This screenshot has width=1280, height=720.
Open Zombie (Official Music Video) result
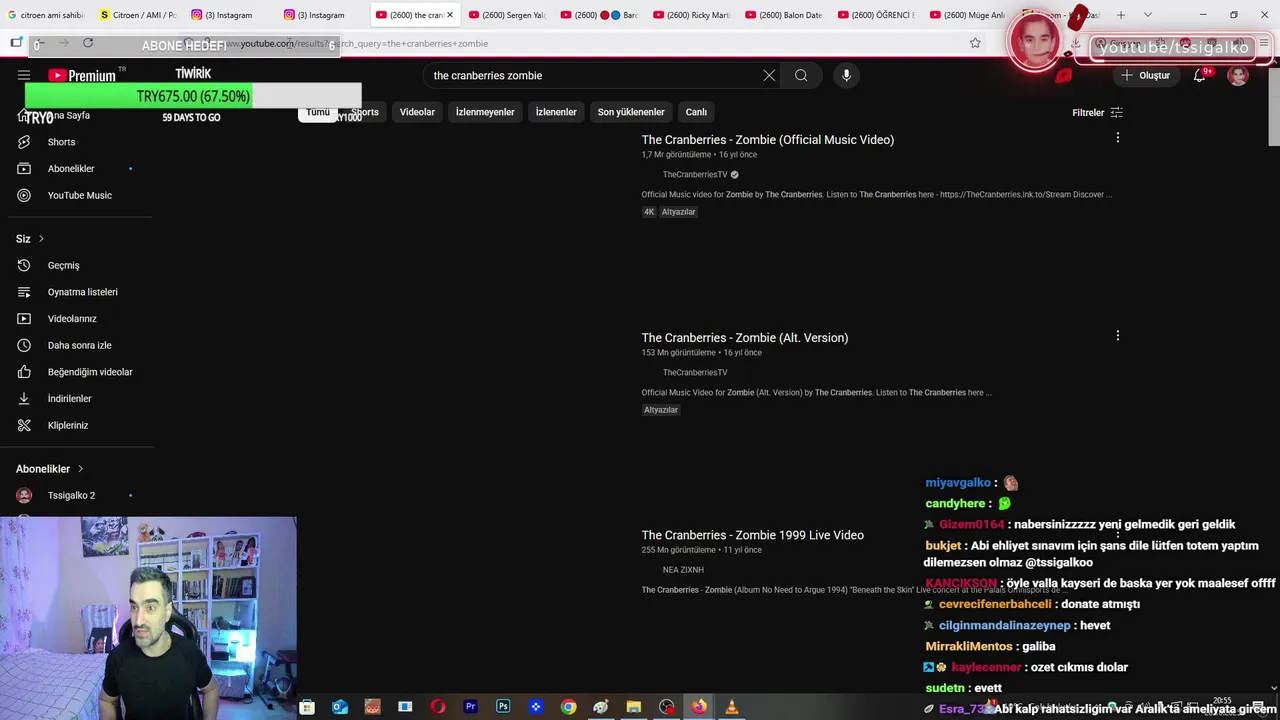tap(768, 140)
